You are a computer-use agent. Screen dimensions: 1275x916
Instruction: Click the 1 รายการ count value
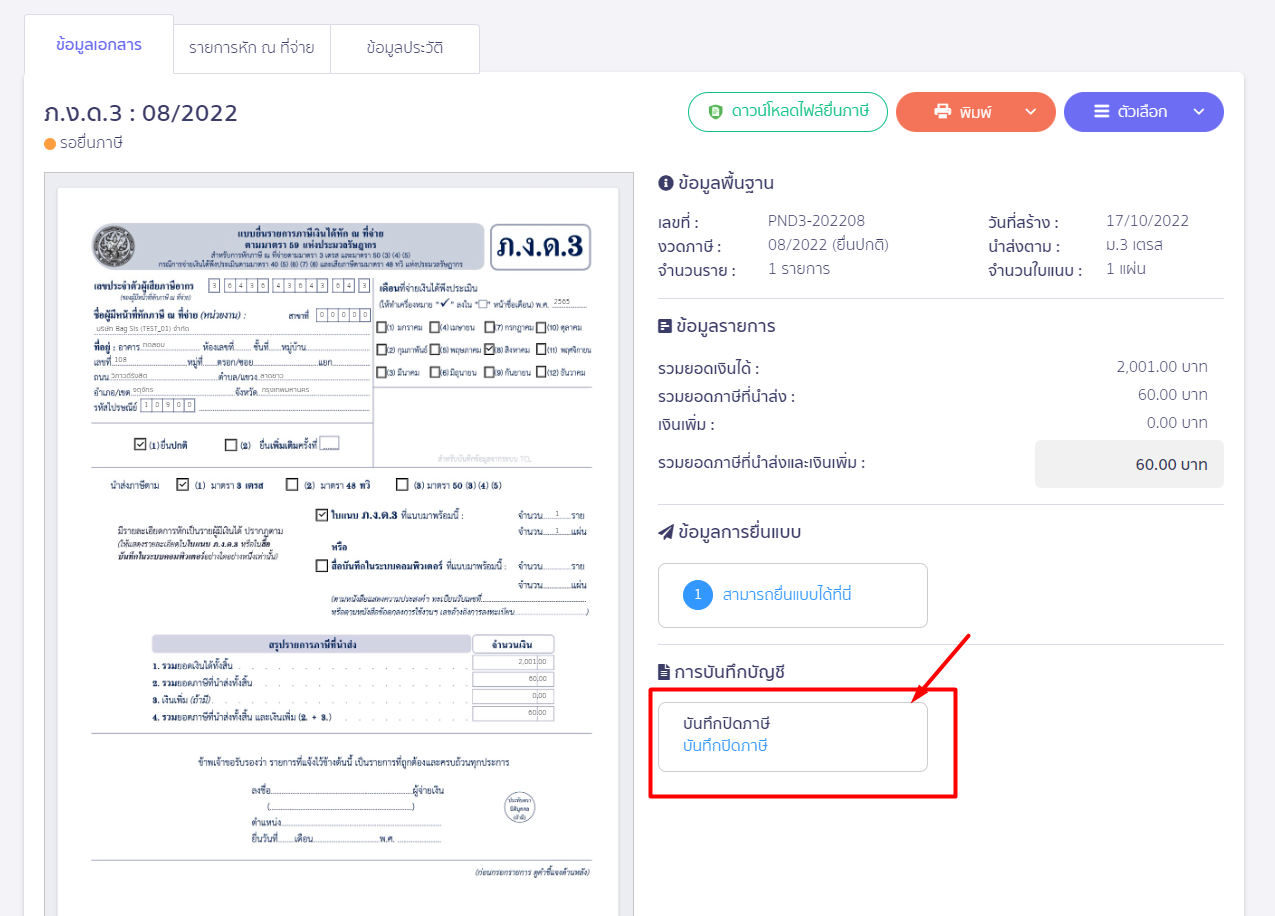pyautogui.click(x=799, y=269)
